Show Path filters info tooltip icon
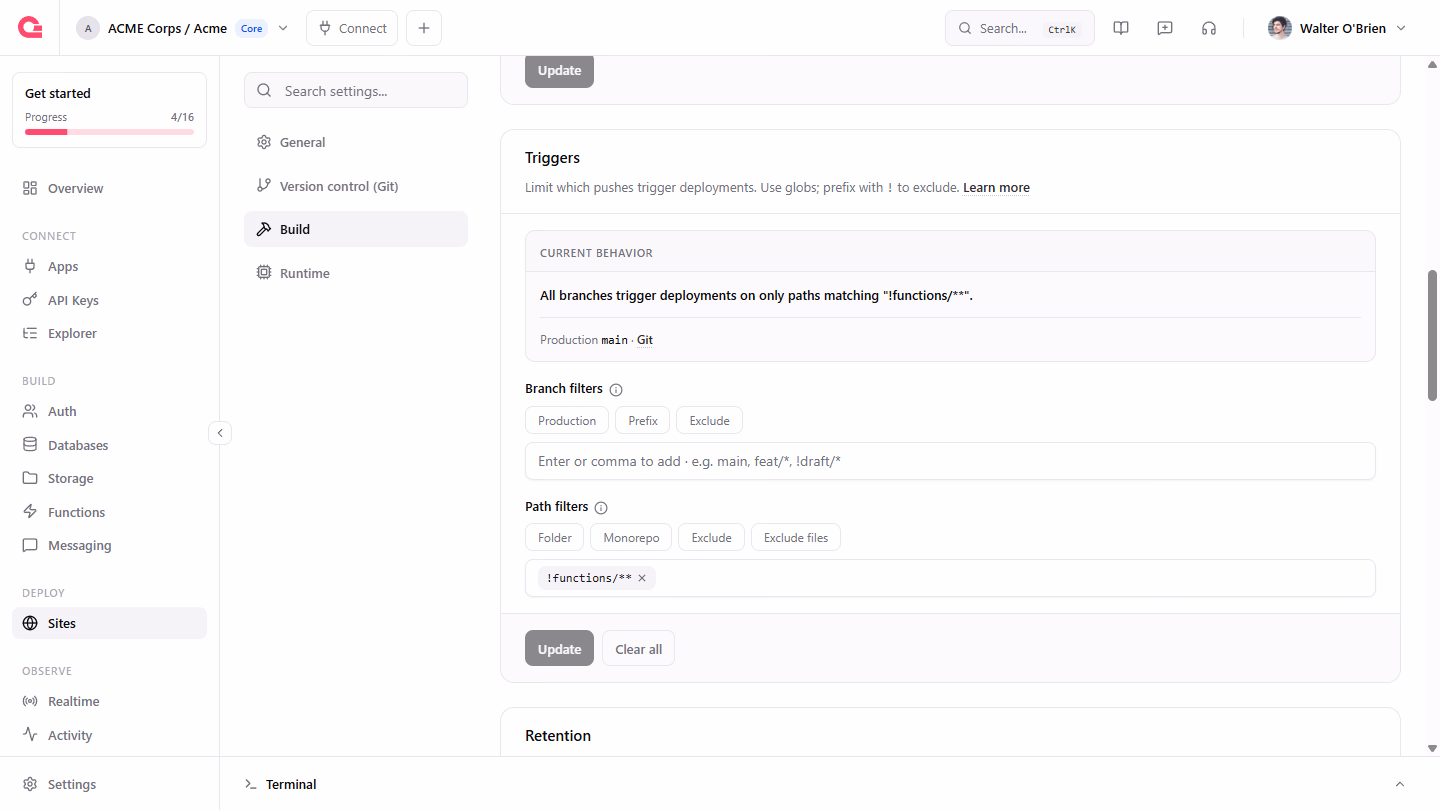 click(601, 507)
